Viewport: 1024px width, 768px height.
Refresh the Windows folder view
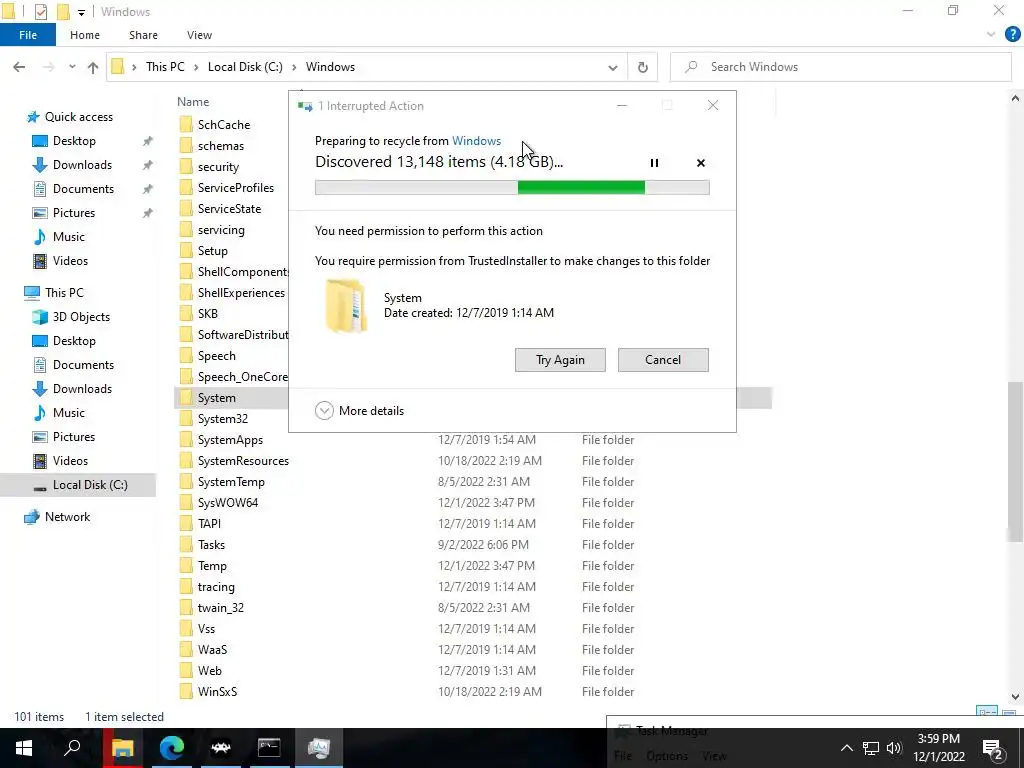643,67
